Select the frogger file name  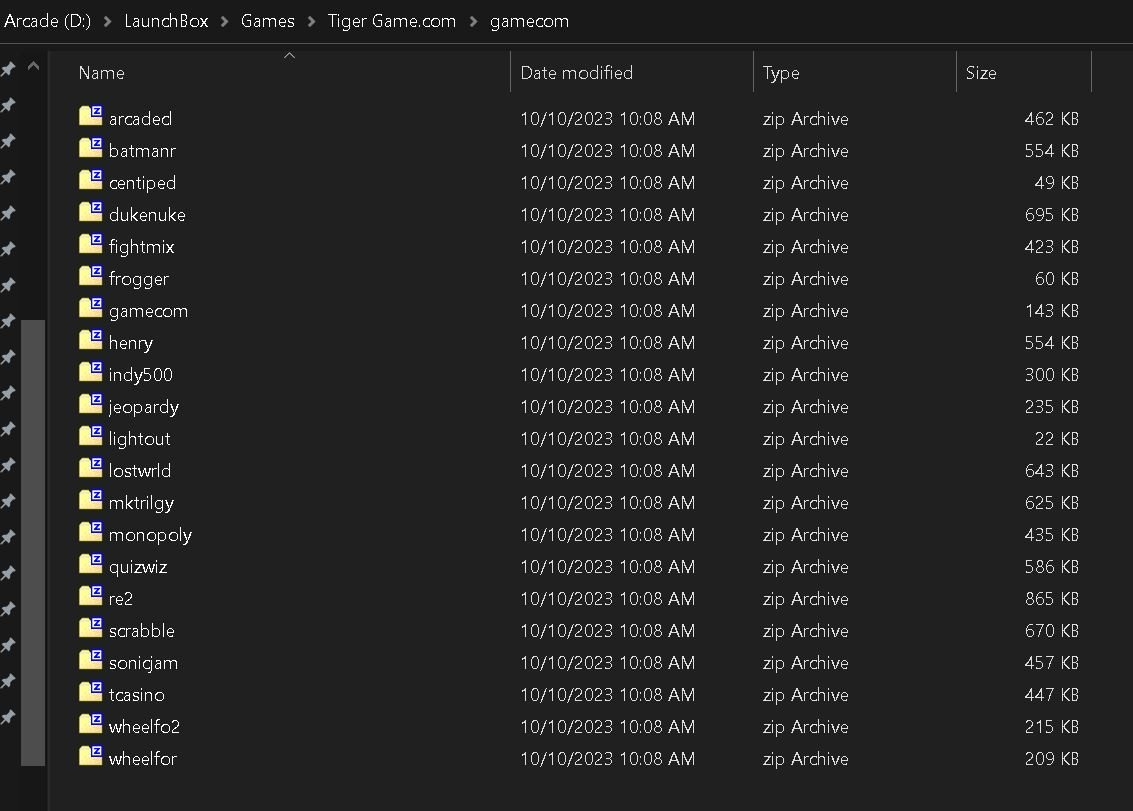tap(139, 279)
